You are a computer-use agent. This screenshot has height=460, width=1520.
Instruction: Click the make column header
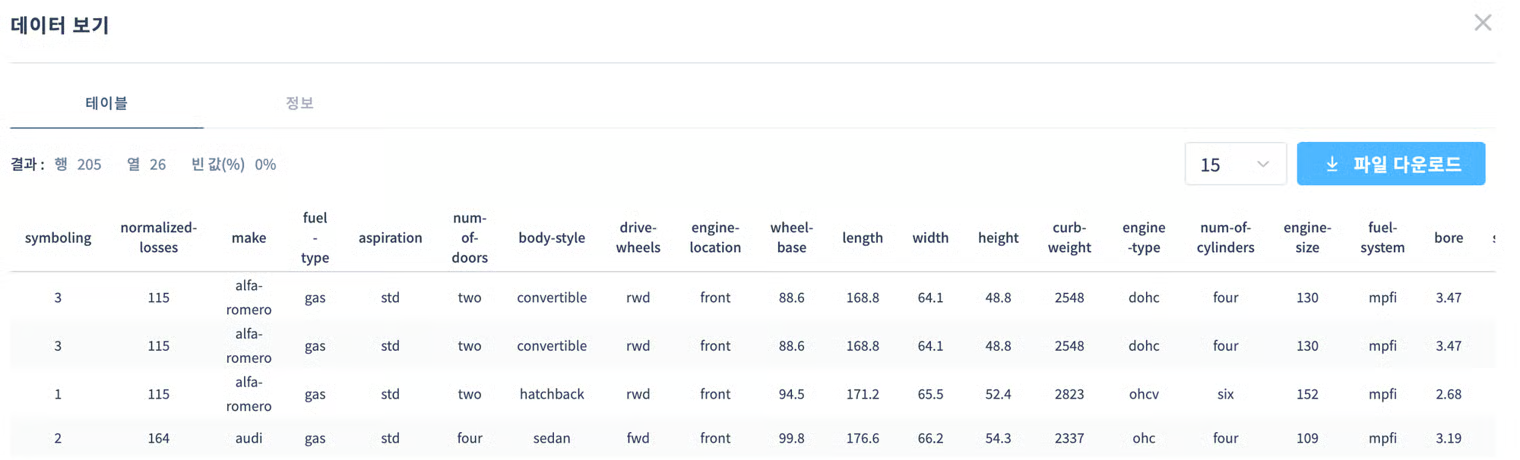coord(248,238)
